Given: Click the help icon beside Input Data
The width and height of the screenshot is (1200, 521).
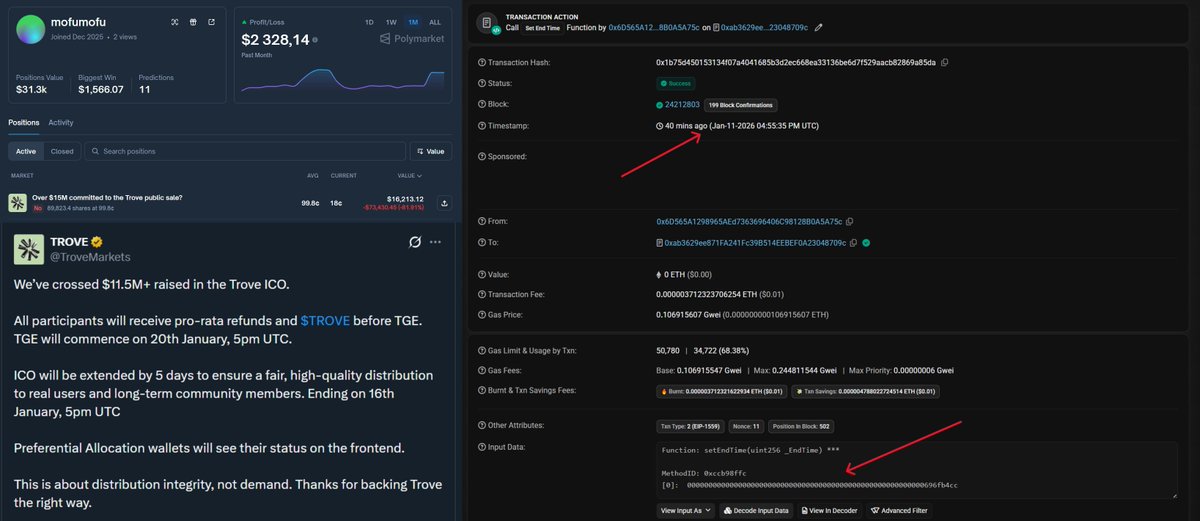Looking at the screenshot, I should click(x=481, y=446).
